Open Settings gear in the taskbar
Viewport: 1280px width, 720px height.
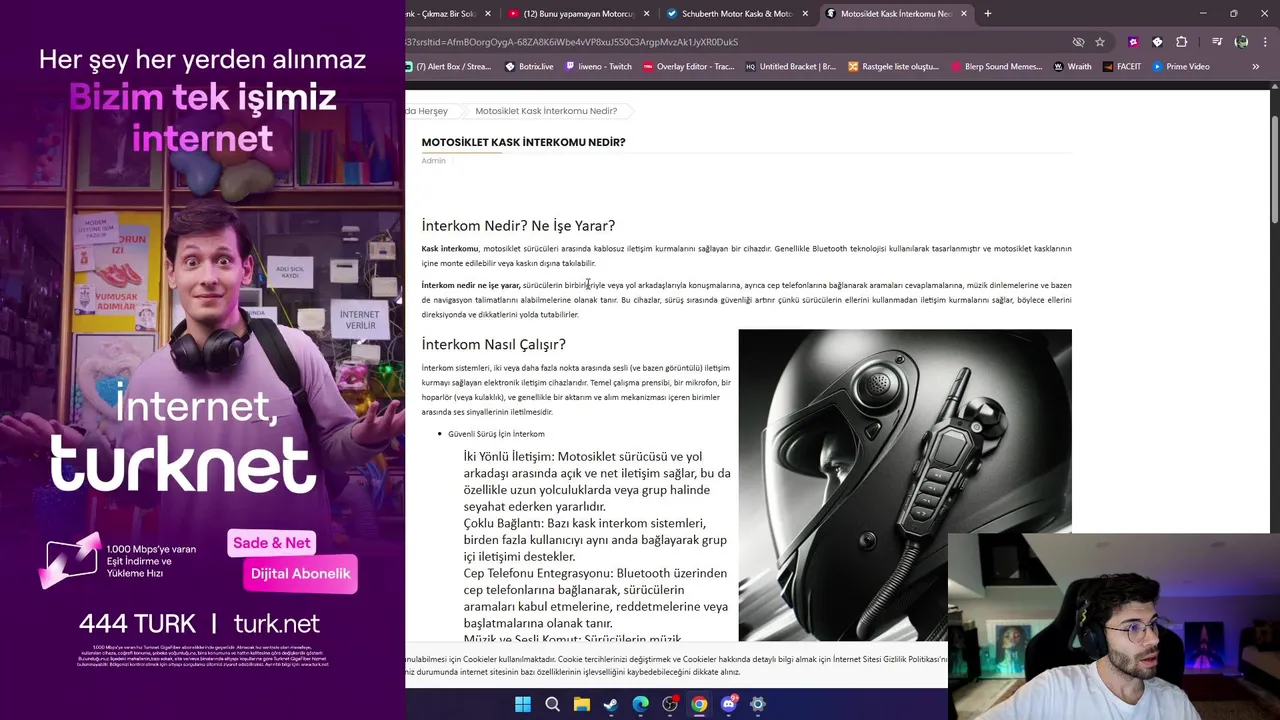pos(758,704)
